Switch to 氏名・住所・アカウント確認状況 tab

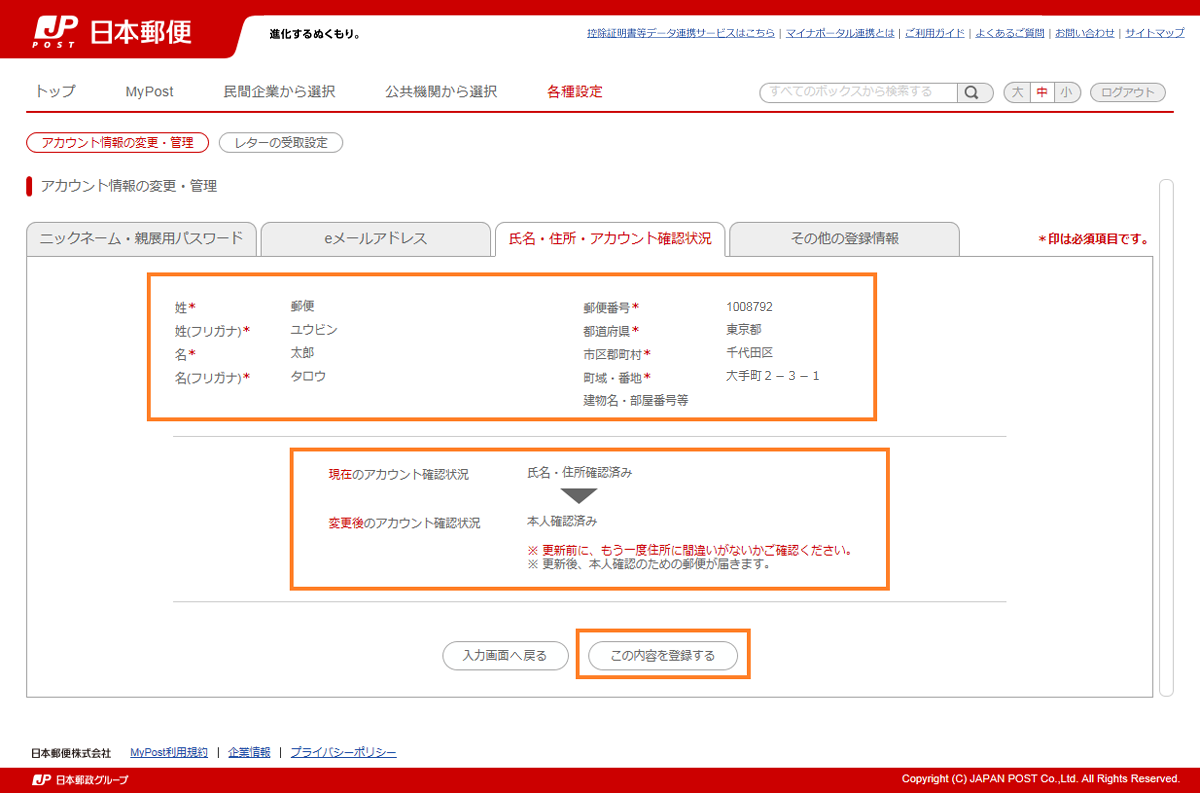tap(610, 239)
